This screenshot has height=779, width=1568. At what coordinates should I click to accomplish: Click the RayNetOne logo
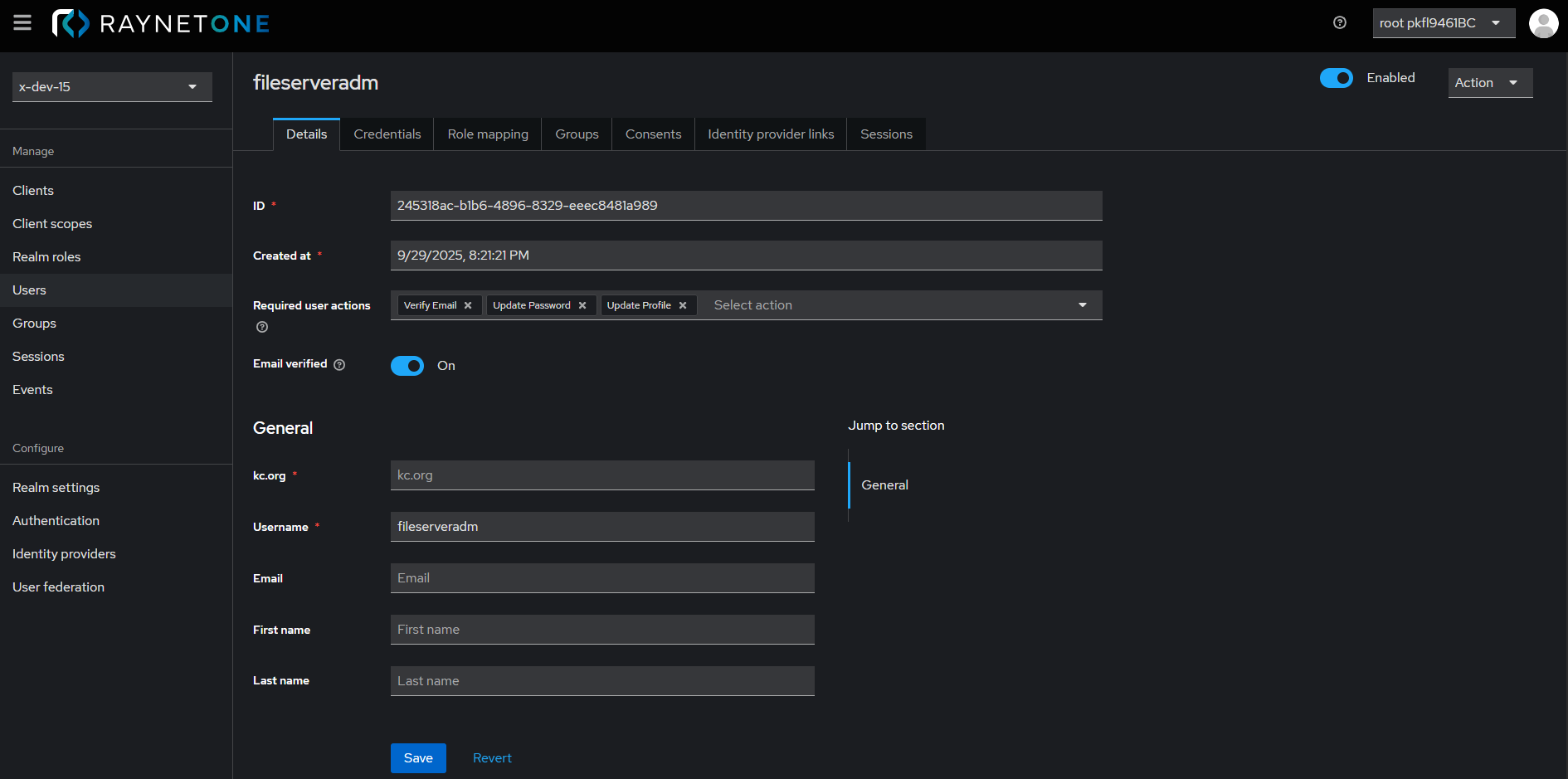click(x=161, y=23)
